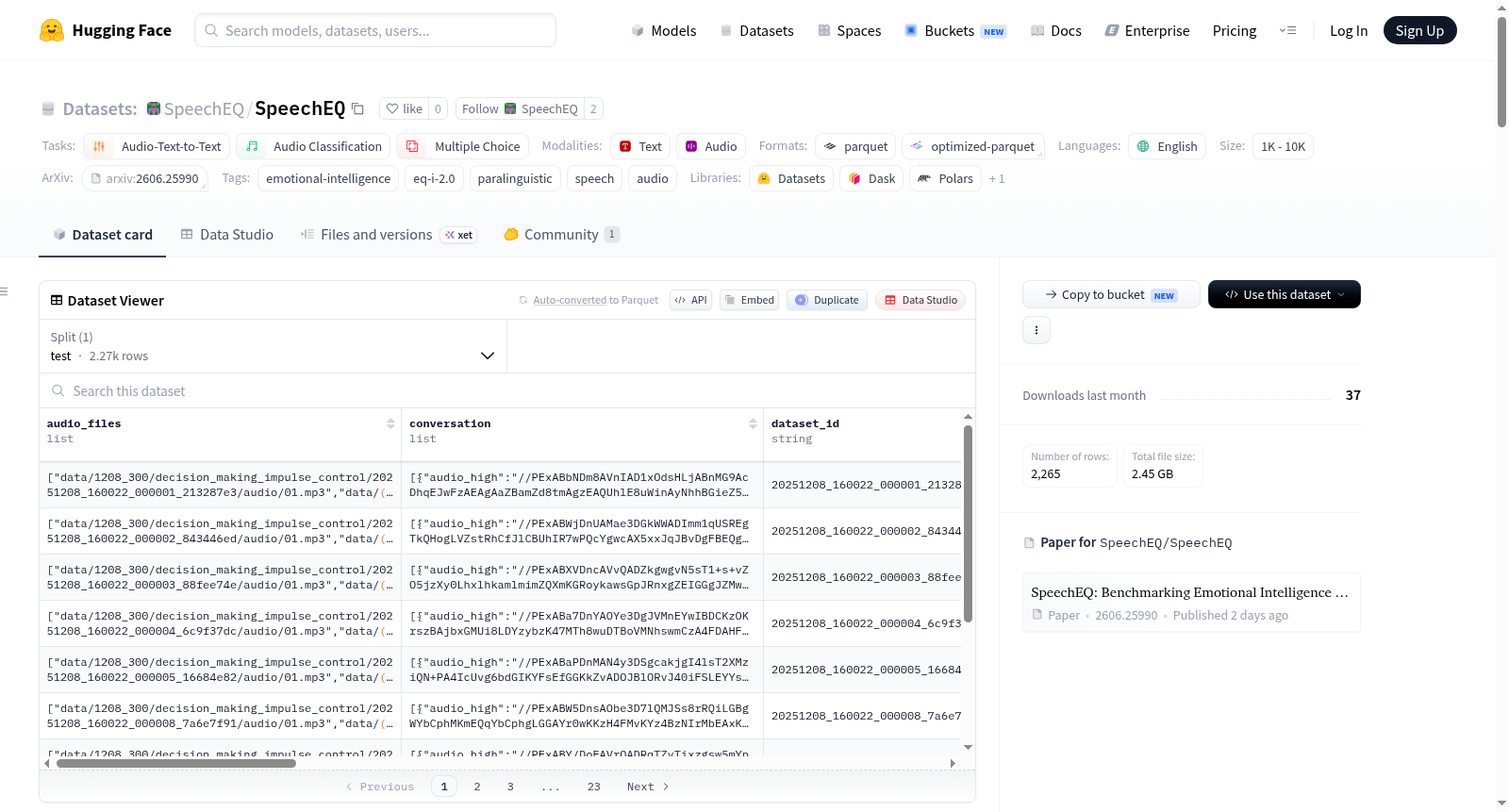Click the table horizontal scrollbar
The width and height of the screenshot is (1509, 812).
tap(176, 763)
